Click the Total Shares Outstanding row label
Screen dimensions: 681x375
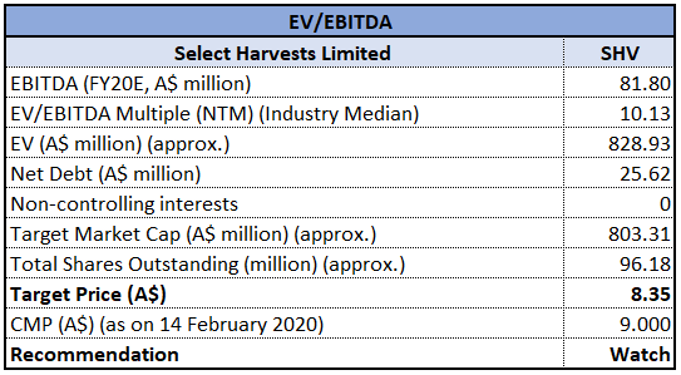coord(208,264)
